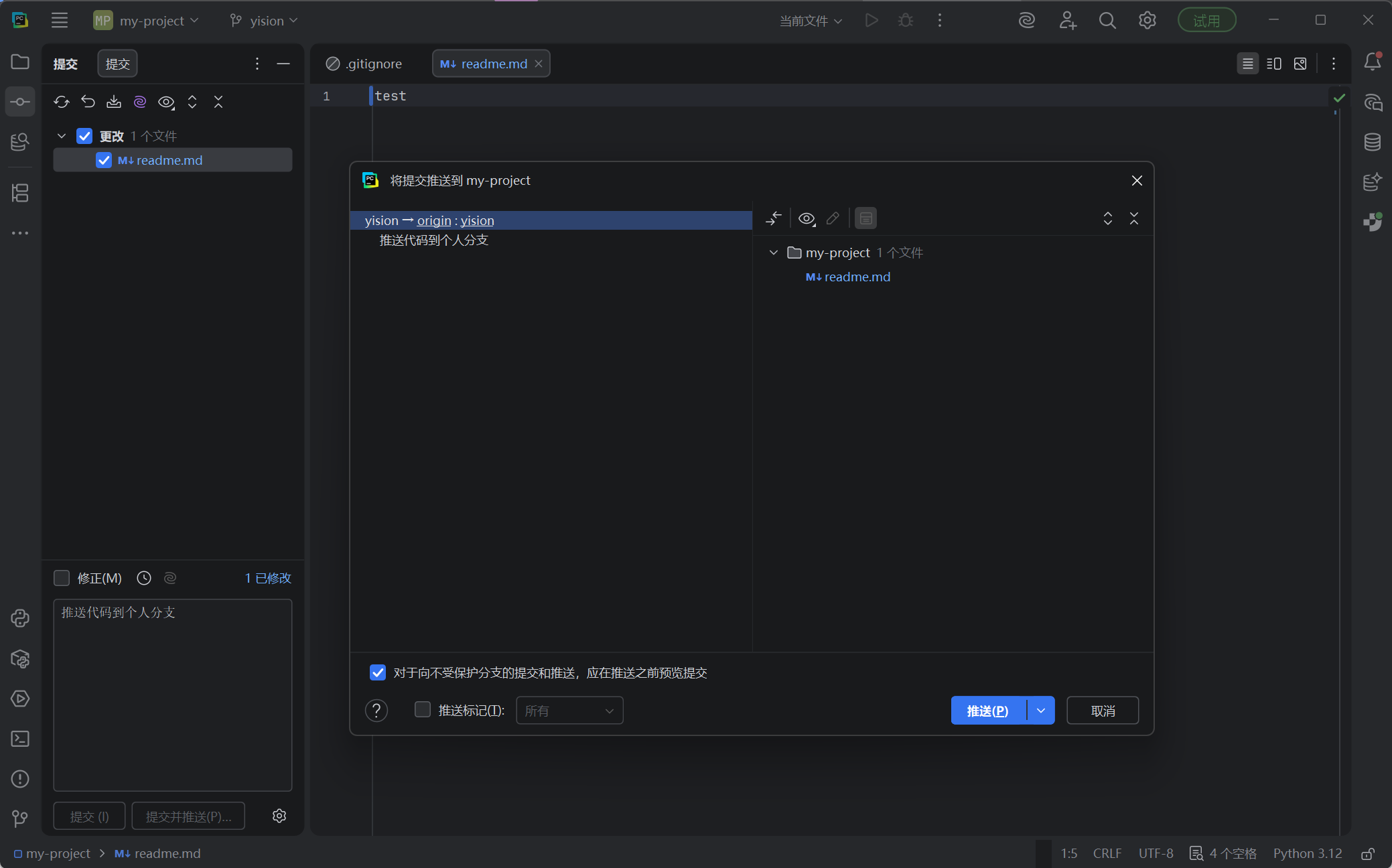Viewport: 1392px width, 868px height.
Task: Open the Terminal tool window
Action: pyautogui.click(x=20, y=739)
